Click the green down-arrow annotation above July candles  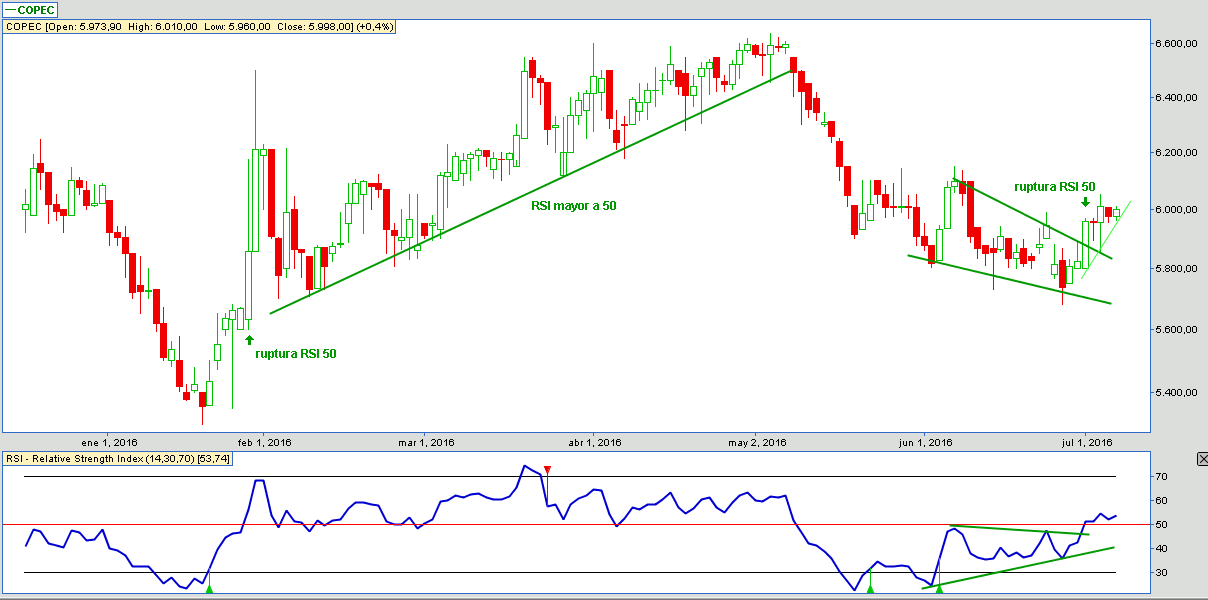[1086, 202]
